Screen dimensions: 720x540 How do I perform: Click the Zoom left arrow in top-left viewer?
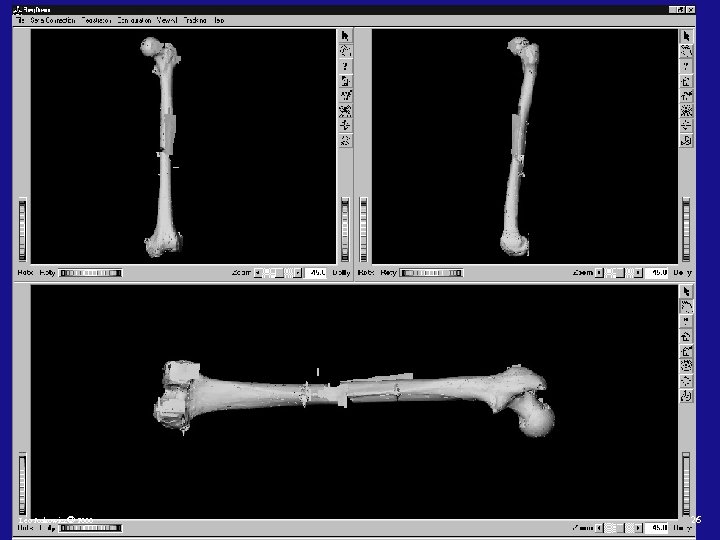[x=258, y=273]
